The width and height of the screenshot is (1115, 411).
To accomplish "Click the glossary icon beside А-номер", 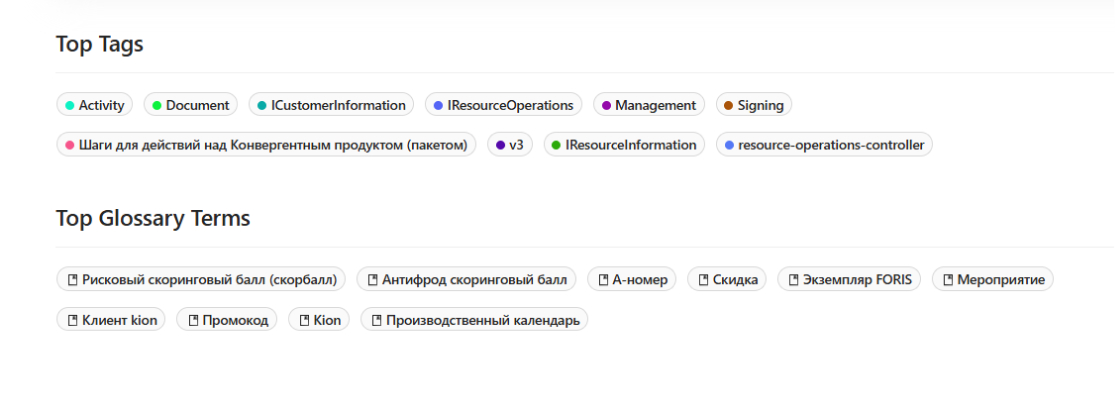I will coord(604,280).
